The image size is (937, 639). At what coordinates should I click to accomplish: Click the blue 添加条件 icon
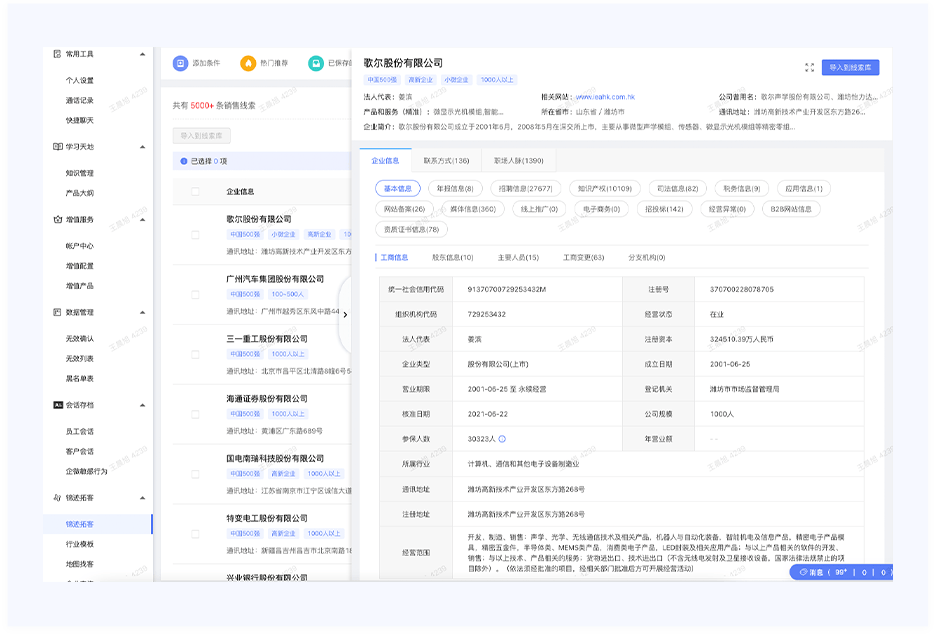(x=180, y=63)
